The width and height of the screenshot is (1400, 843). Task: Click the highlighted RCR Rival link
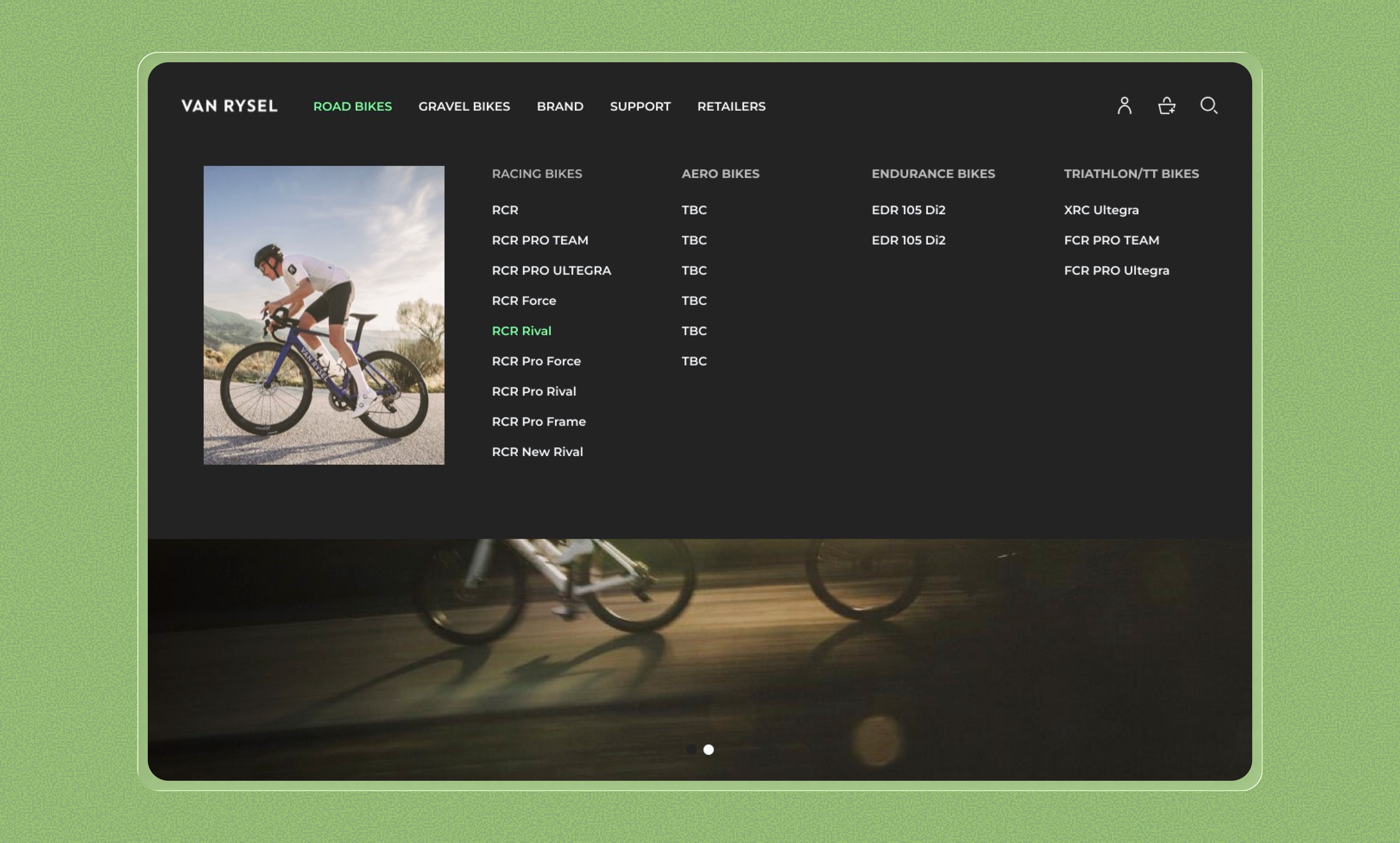(522, 331)
